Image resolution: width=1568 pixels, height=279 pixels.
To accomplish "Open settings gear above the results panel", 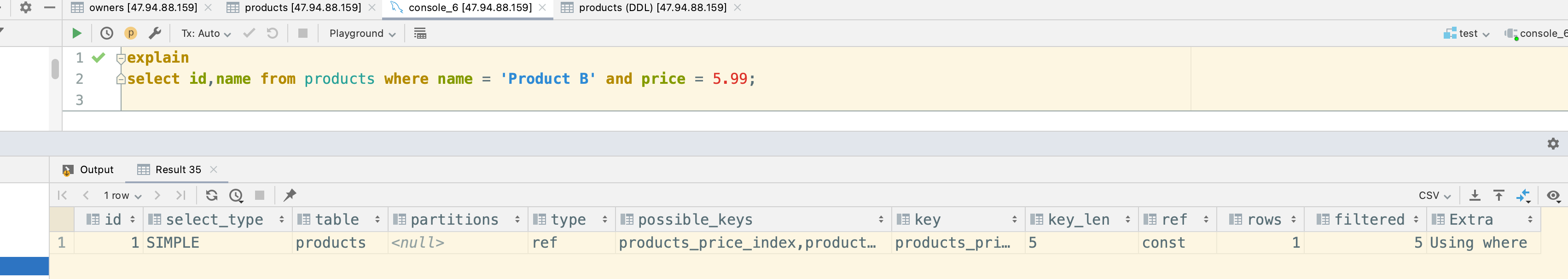I will pos(1553,144).
